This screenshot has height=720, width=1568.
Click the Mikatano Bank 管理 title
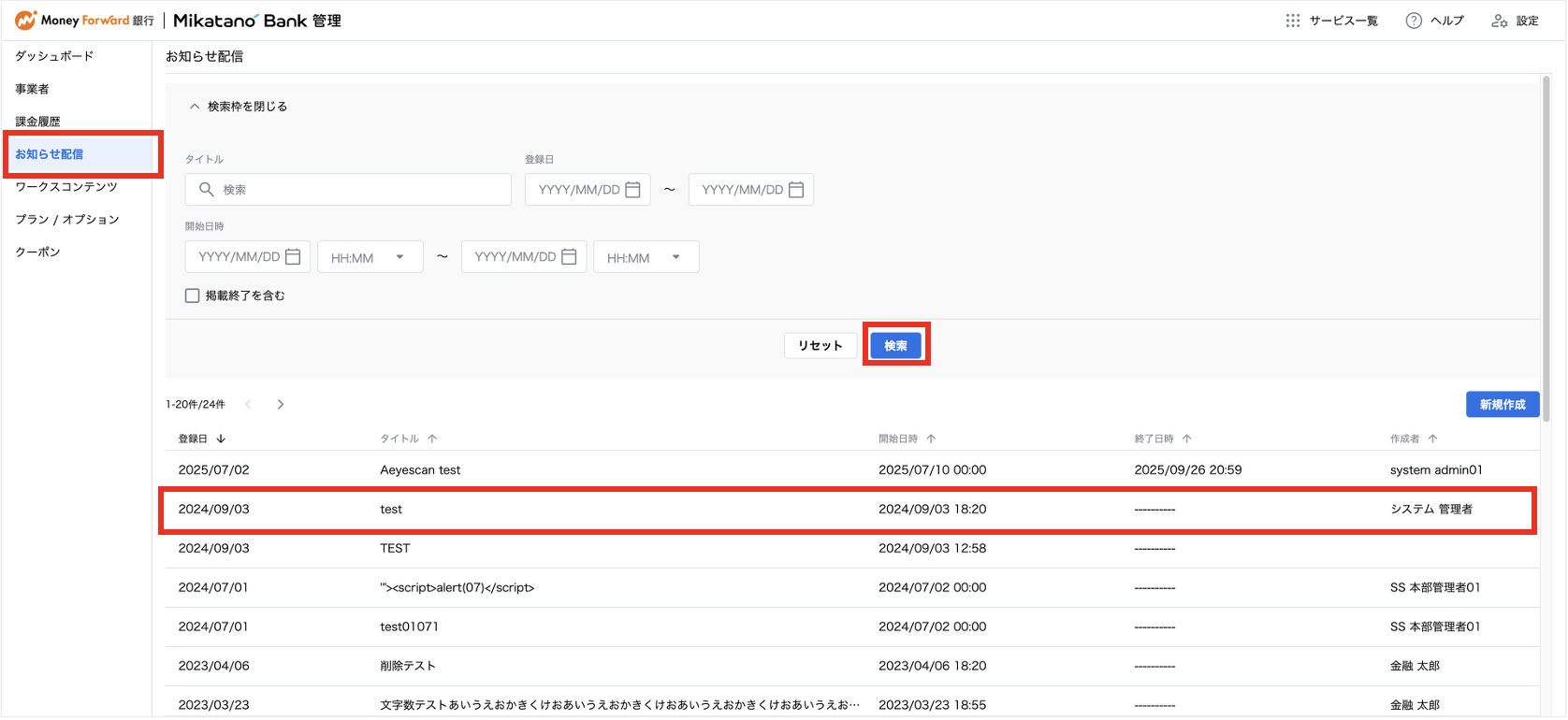click(257, 21)
